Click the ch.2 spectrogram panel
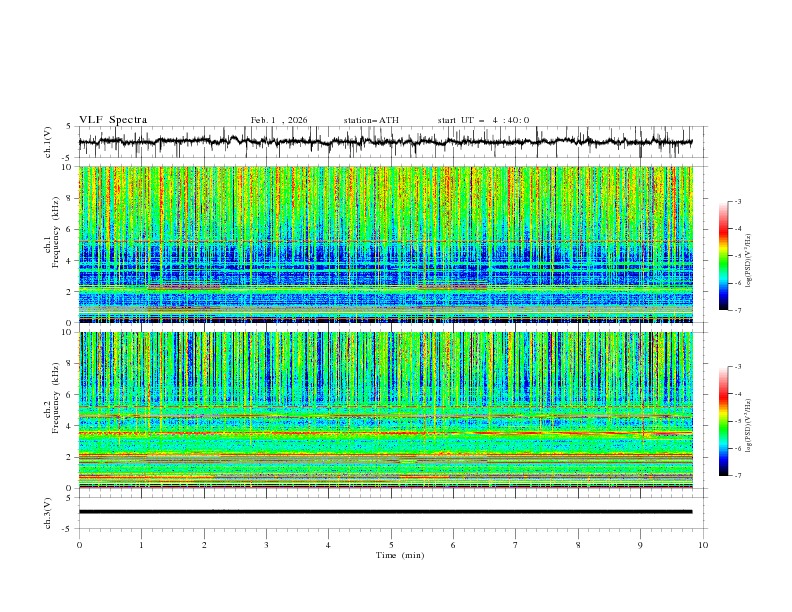Image resolution: width=792 pixels, height=612 pixels. tap(385, 410)
